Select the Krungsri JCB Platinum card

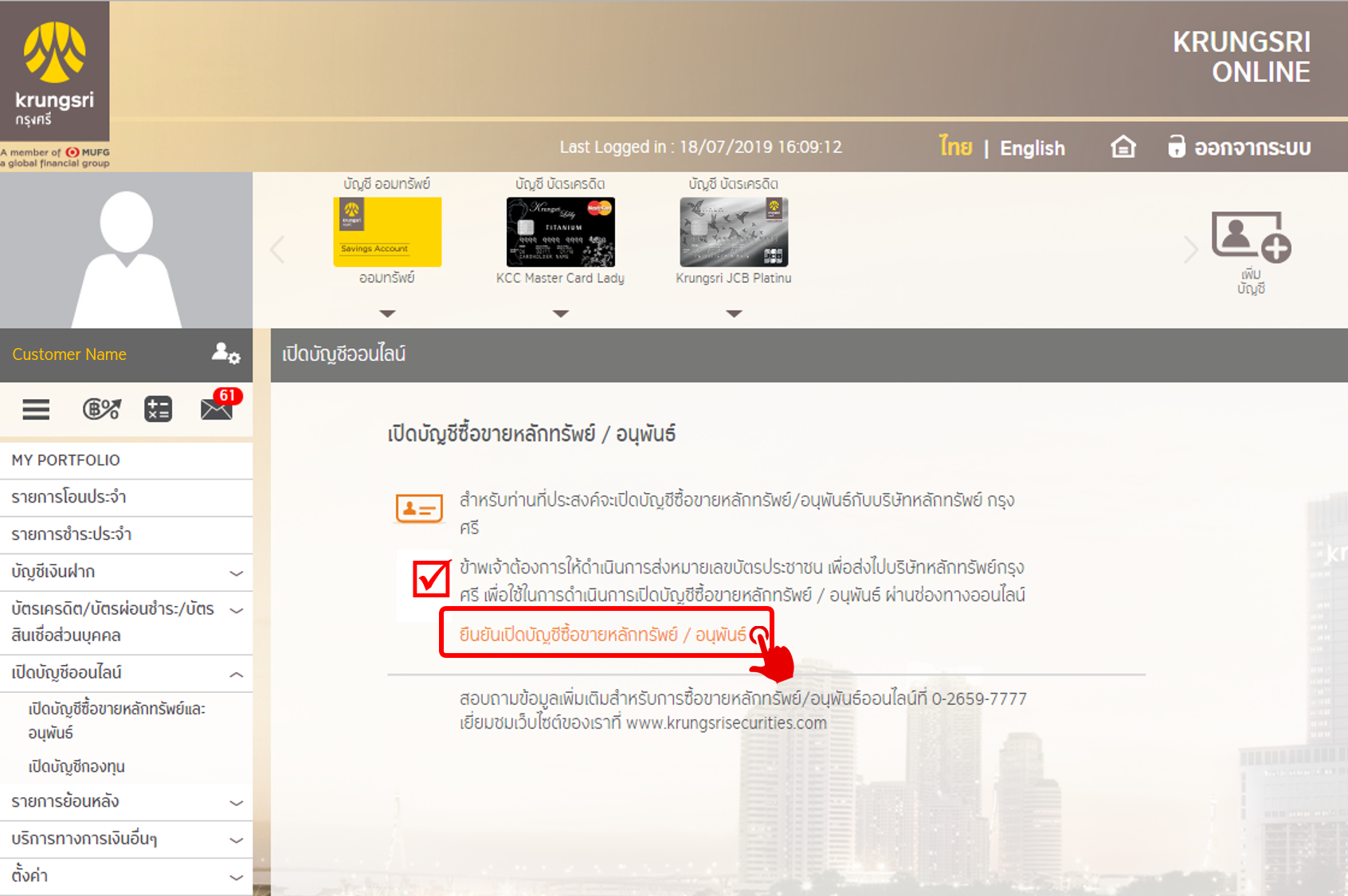pyautogui.click(x=734, y=232)
